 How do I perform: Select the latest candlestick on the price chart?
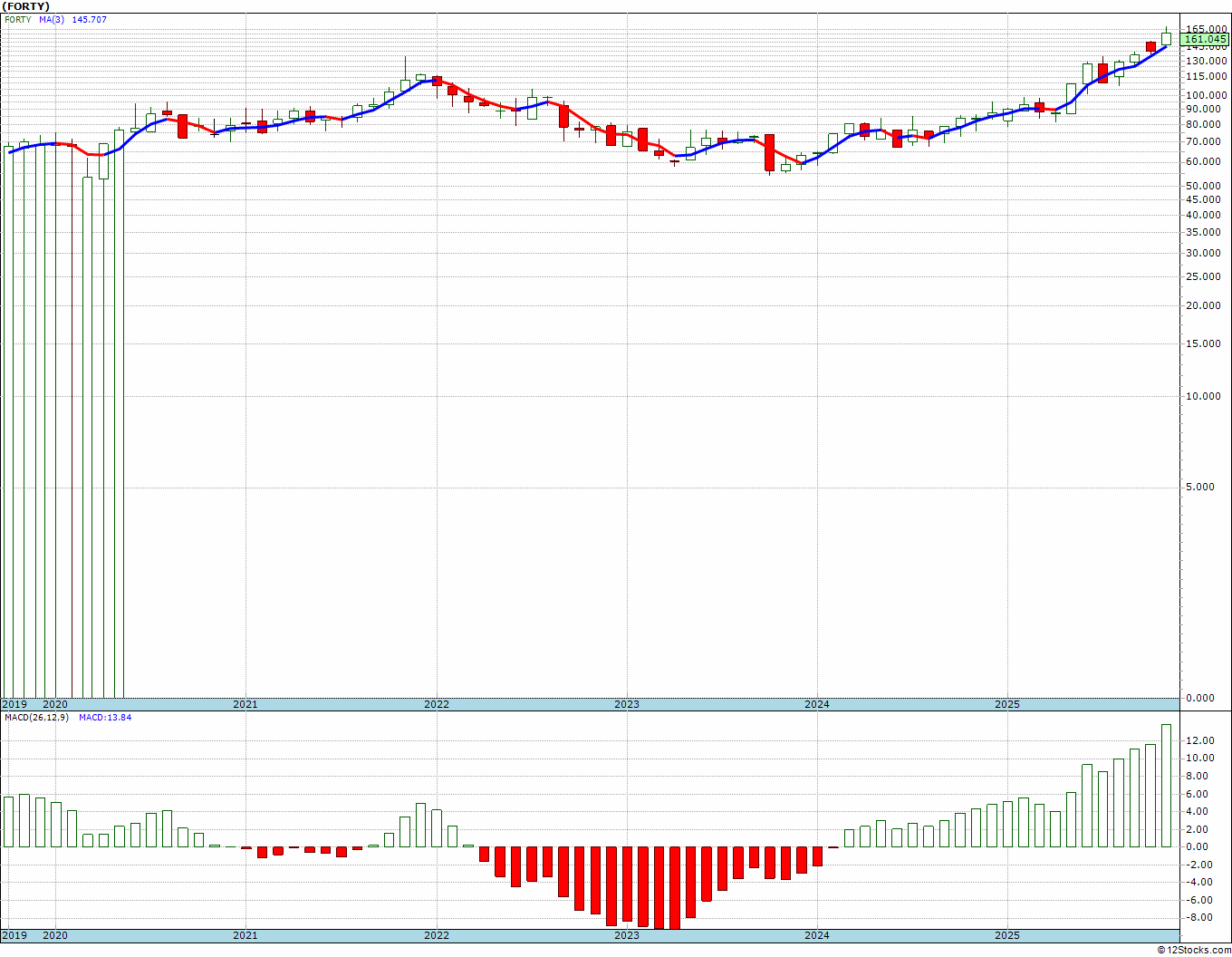click(x=1167, y=37)
